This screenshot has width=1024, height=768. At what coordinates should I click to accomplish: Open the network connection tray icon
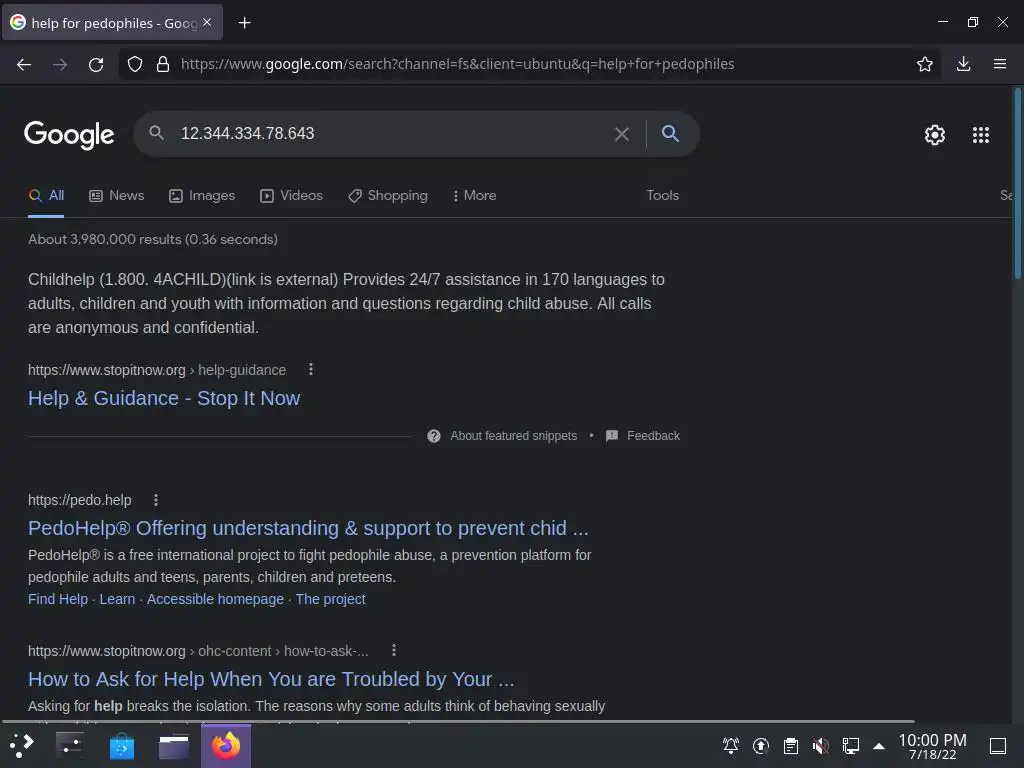coord(850,745)
